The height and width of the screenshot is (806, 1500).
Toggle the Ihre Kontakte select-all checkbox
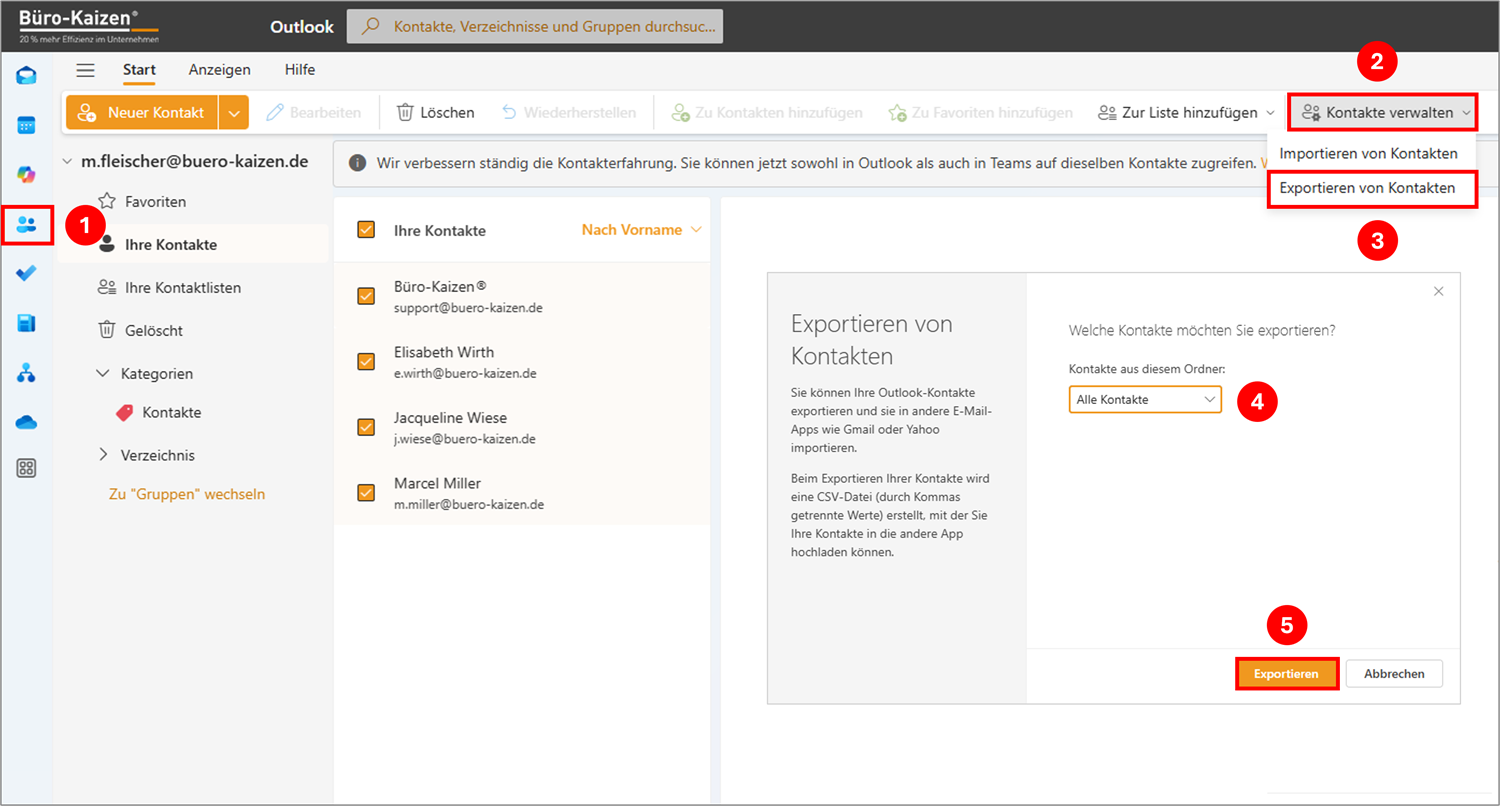(x=366, y=230)
